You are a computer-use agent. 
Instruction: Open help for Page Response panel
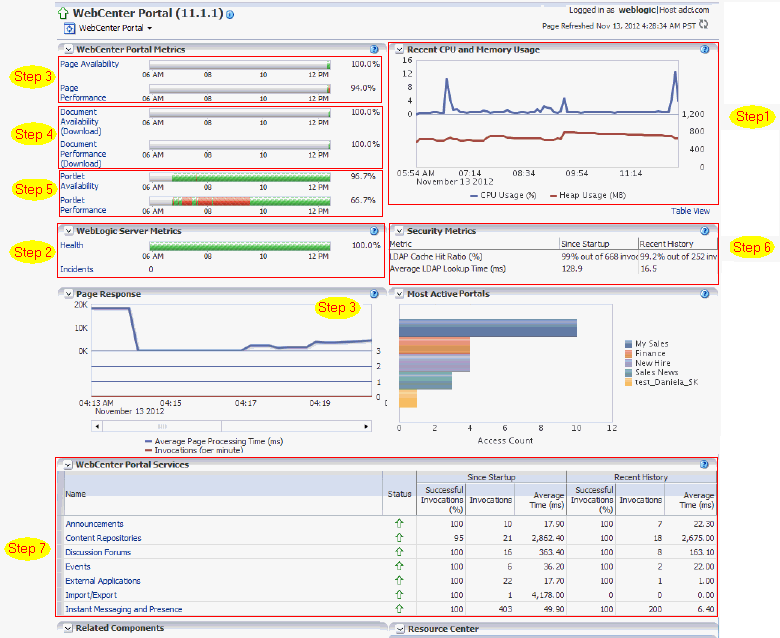coord(374,294)
